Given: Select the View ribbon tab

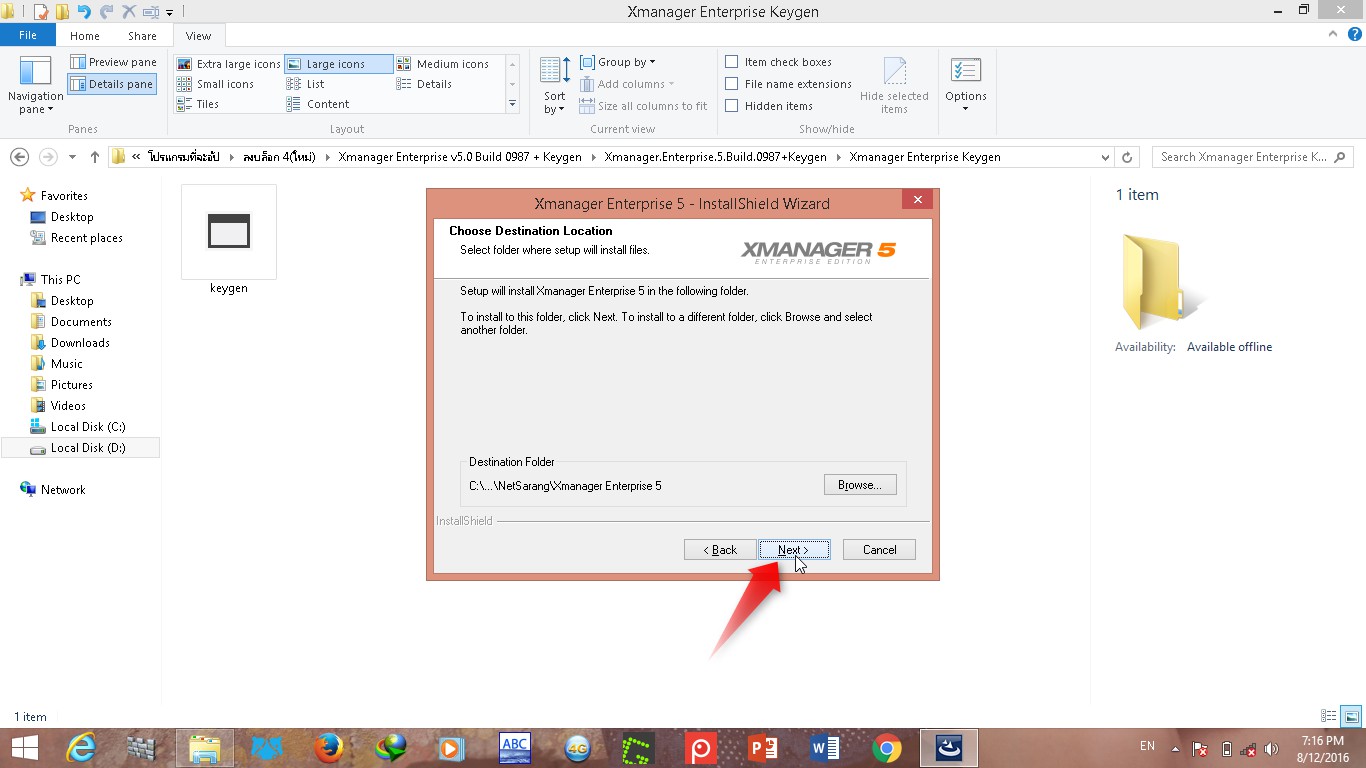Looking at the screenshot, I should 198,36.
